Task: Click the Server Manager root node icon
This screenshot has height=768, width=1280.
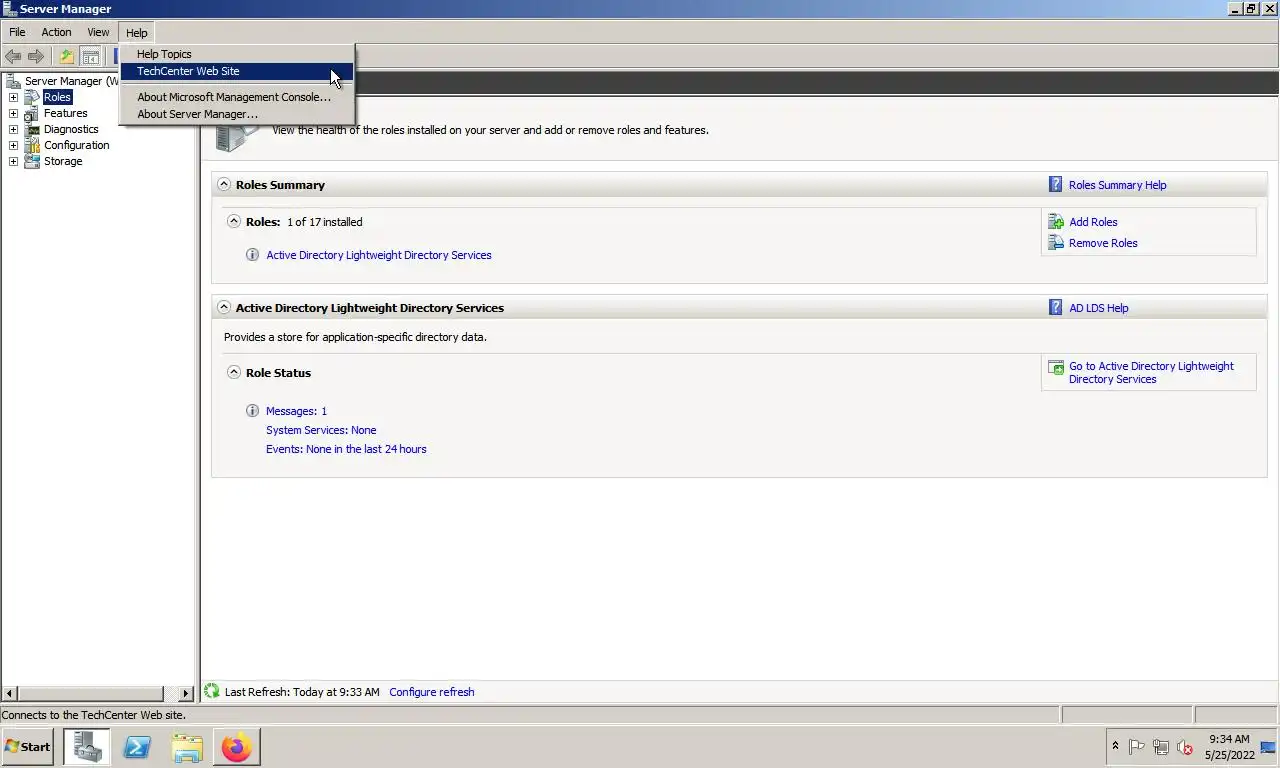Action: click(13, 81)
